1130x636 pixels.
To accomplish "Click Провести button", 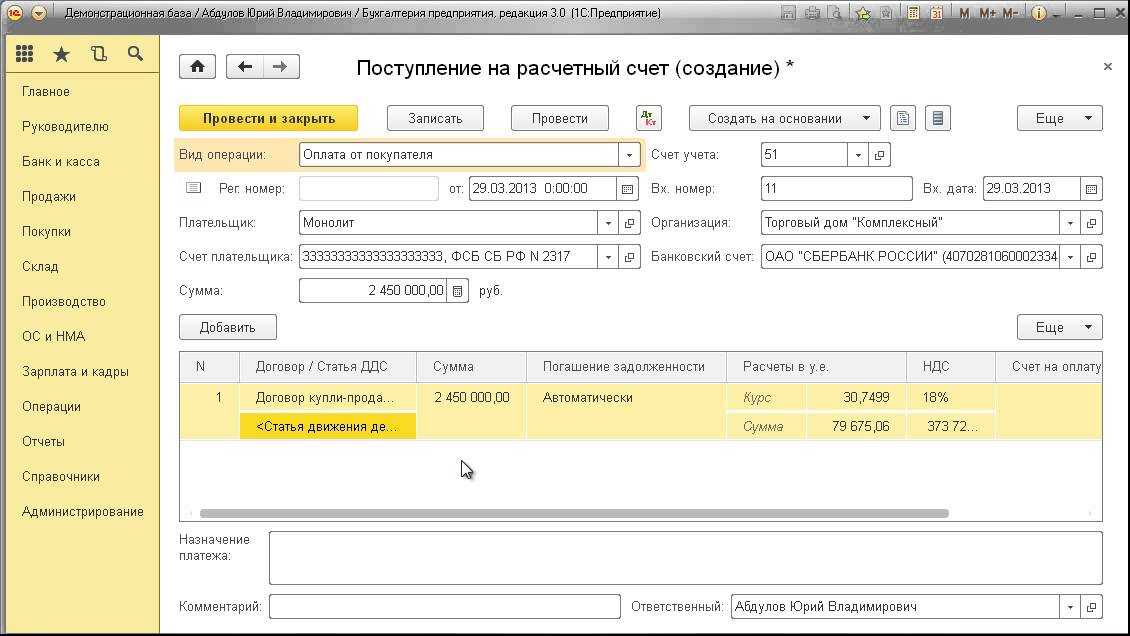I will click(x=559, y=118).
